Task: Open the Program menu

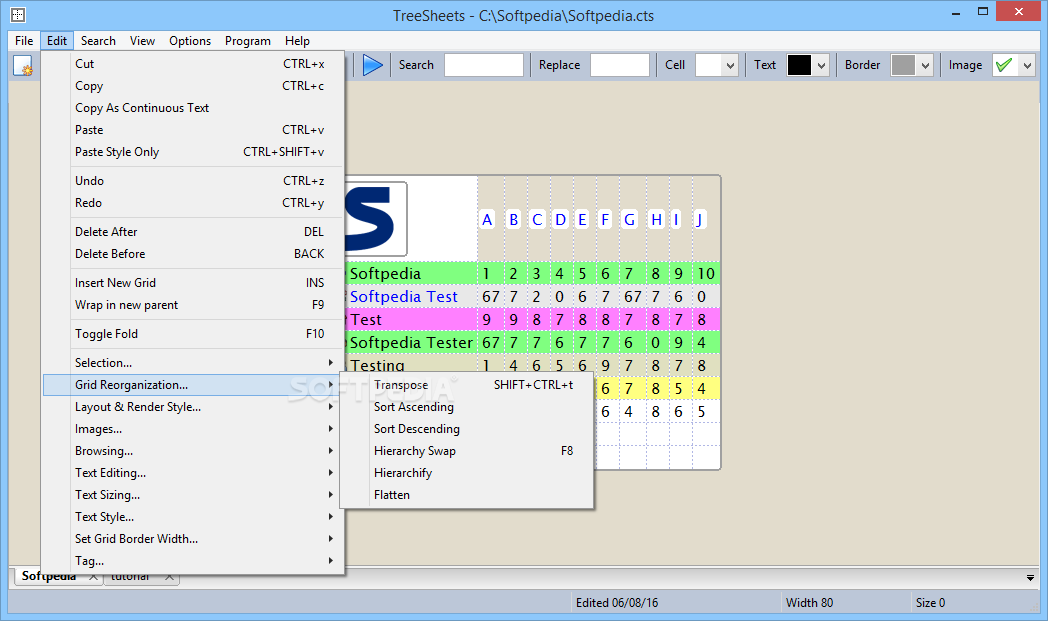Action: pos(247,41)
